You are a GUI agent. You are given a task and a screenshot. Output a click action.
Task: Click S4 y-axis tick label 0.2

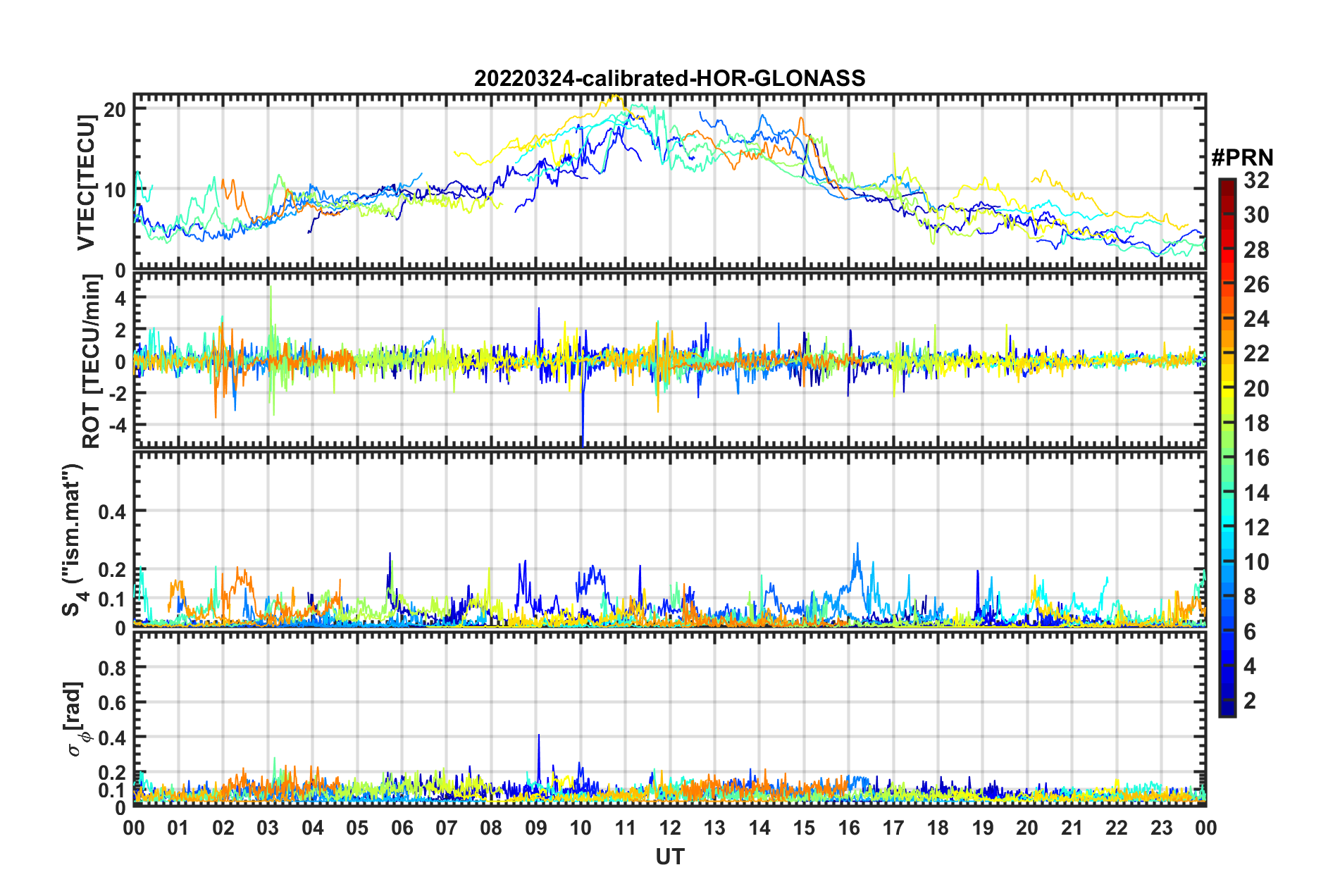(113, 571)
